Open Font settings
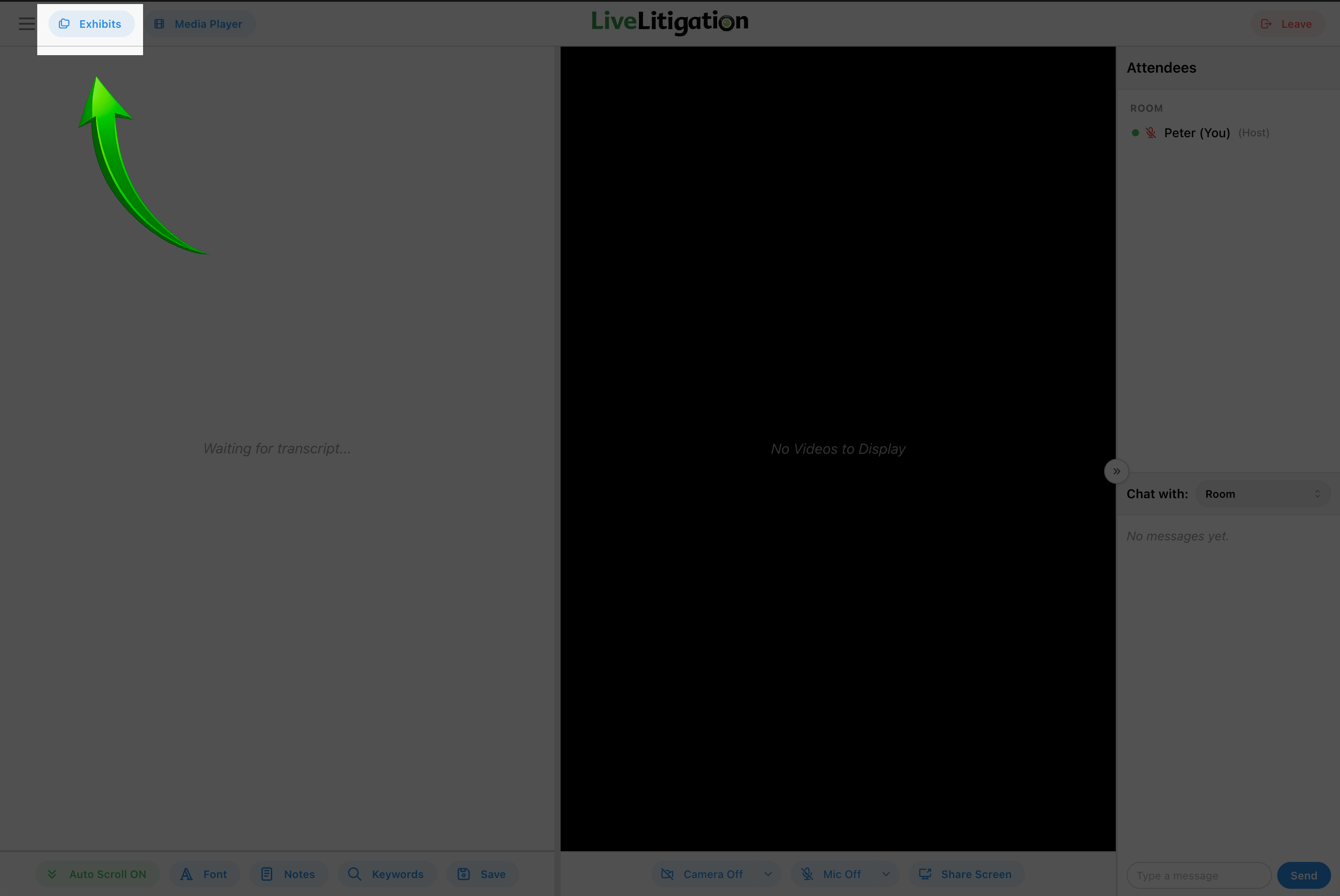Screen dimensions: 1340x896 (204, 874)
